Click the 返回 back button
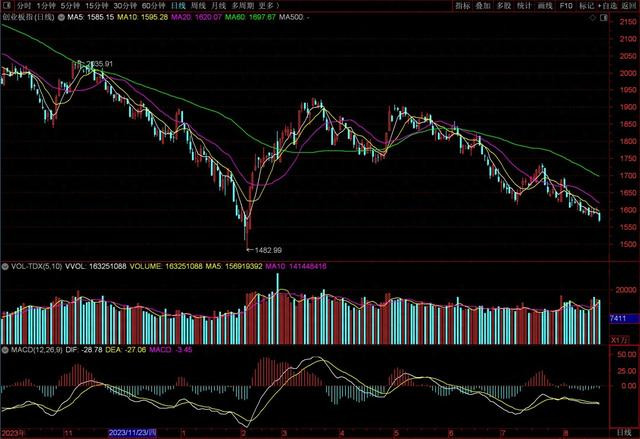Image resolution: width=640 pixels, height=439 pixels. pyautogui.click(x=629, y=6)
